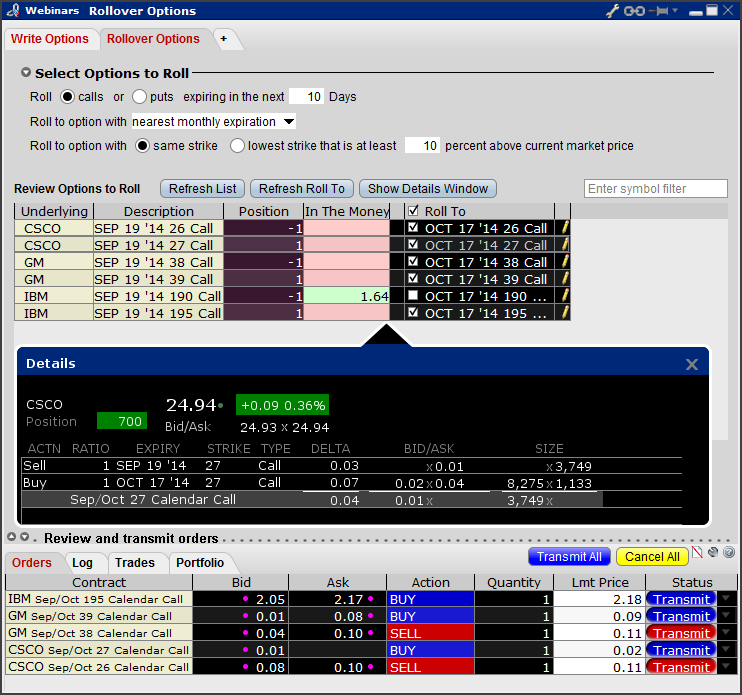Open the Log tab

coord(82,563)
